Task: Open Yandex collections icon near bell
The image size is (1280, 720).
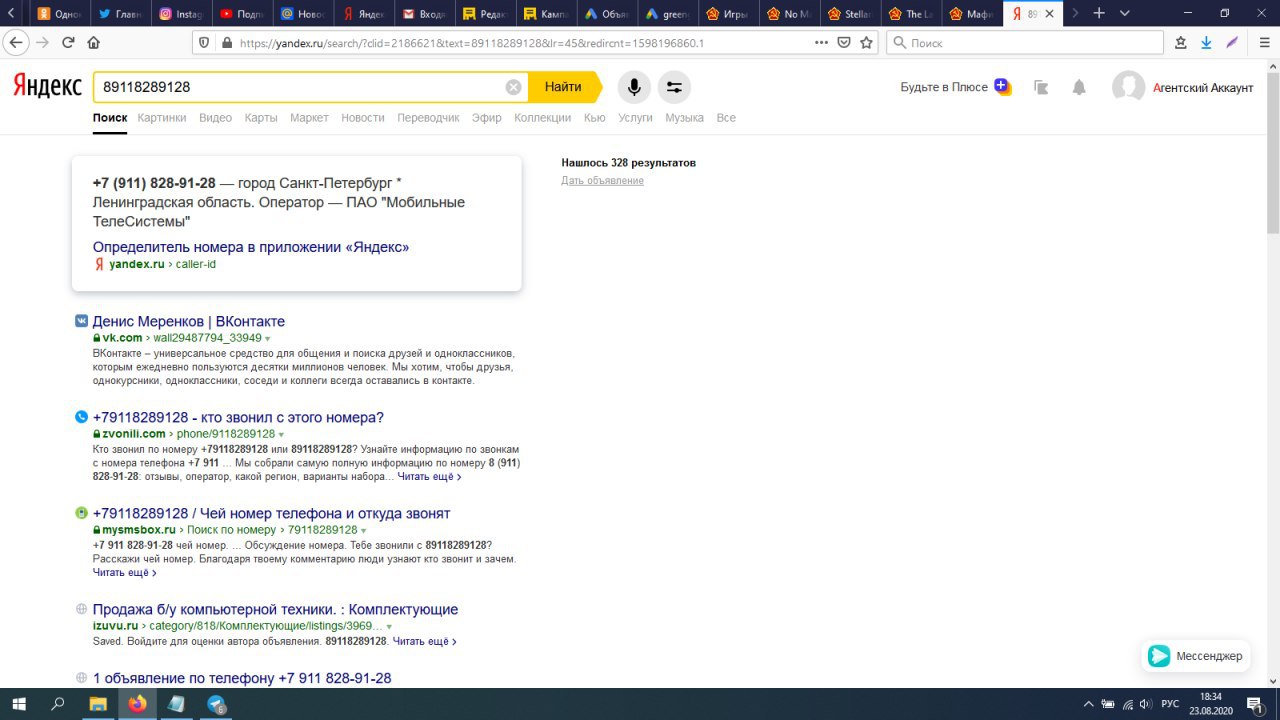Action: point(1041,87)
